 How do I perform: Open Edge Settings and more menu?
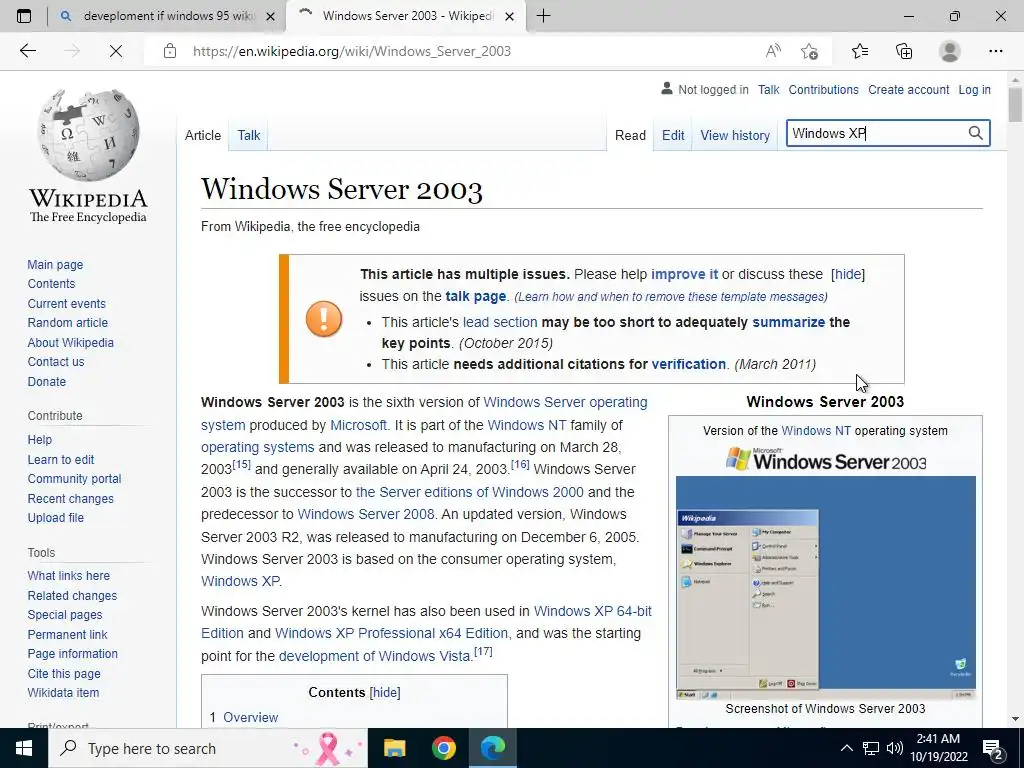(x=995, y=51)
